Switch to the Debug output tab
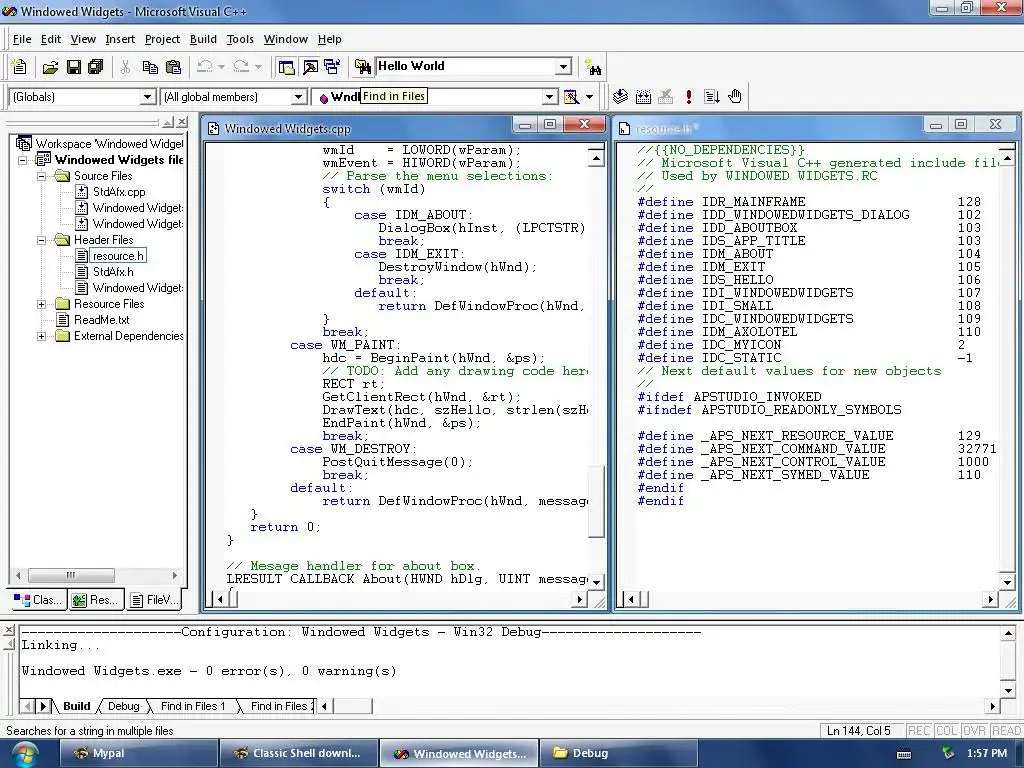The height and width of the screenshot is (768, 1024). pos(123,706)
